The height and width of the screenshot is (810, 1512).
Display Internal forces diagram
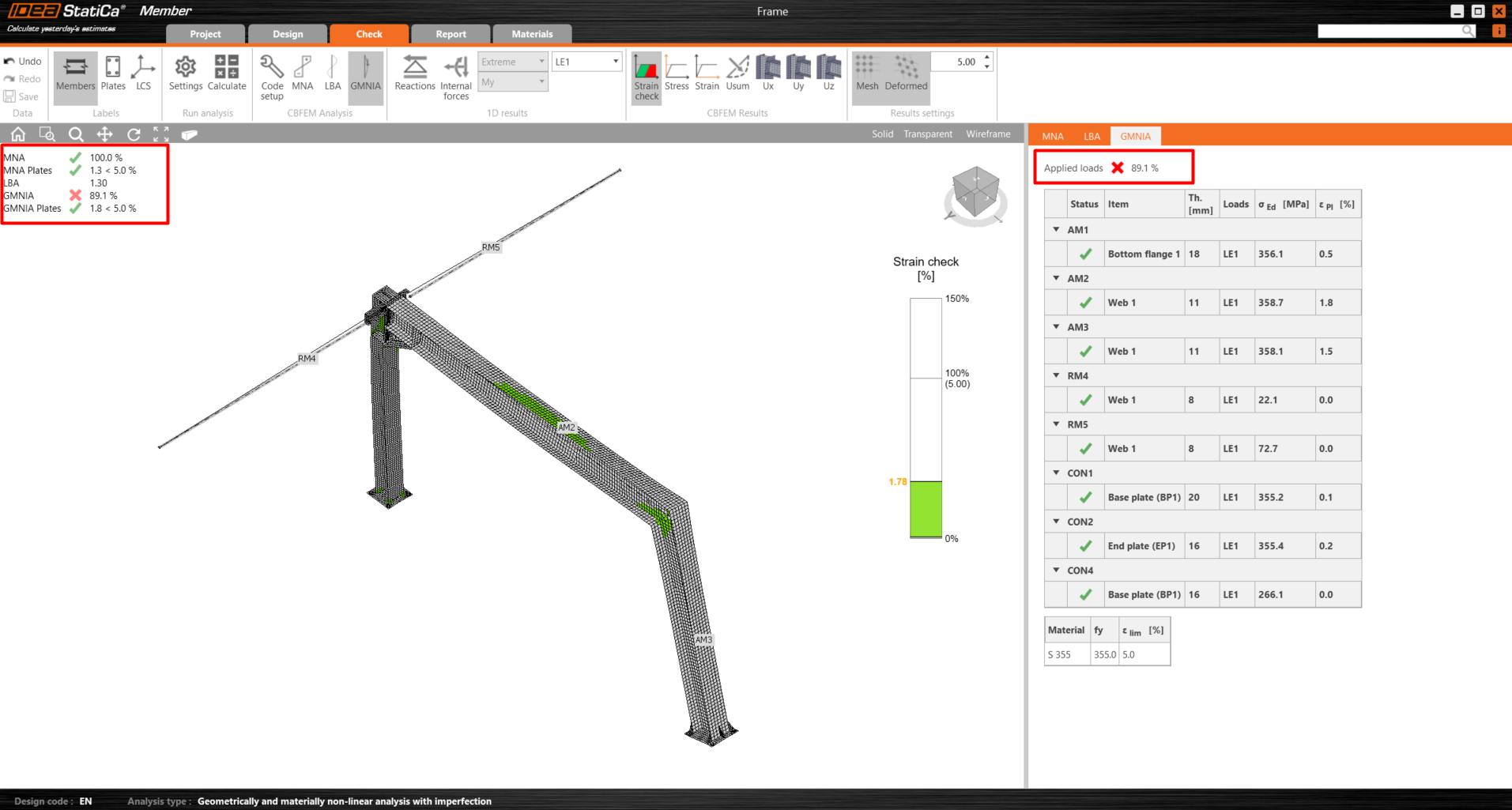coord(456,77)
